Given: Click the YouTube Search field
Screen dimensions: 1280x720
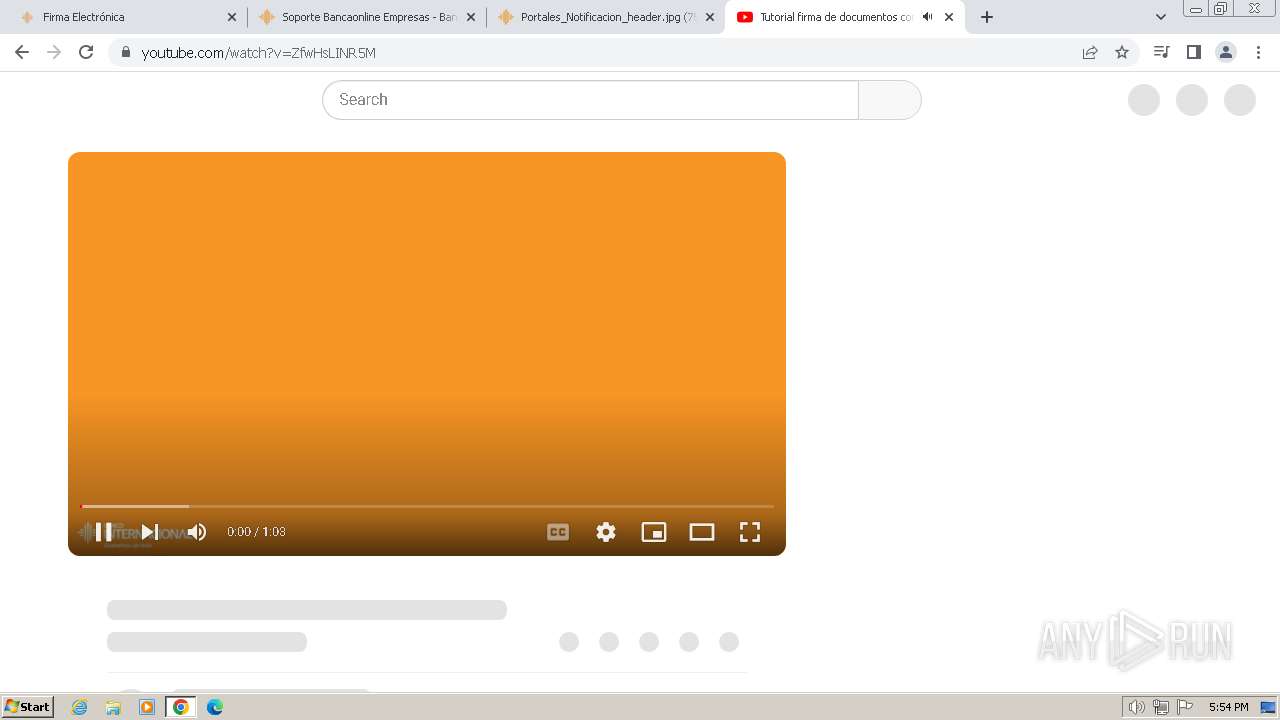Looking at the screenshot, I should pos(590,100).
